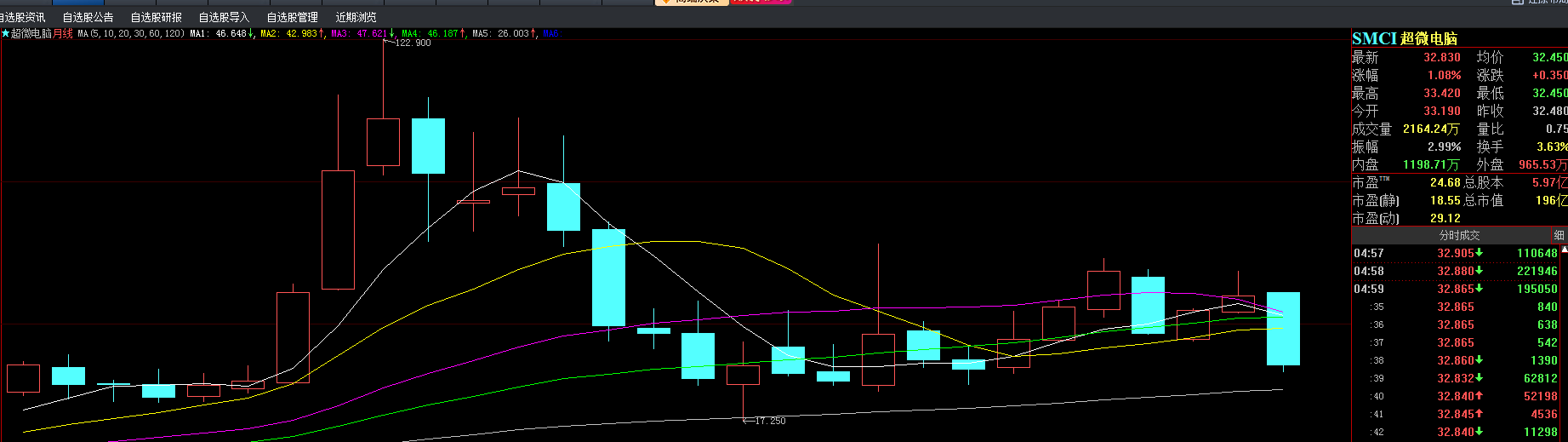Open the 自选股资讯 tab
This screenshot has height=442, width=1568.
[22, 17]
